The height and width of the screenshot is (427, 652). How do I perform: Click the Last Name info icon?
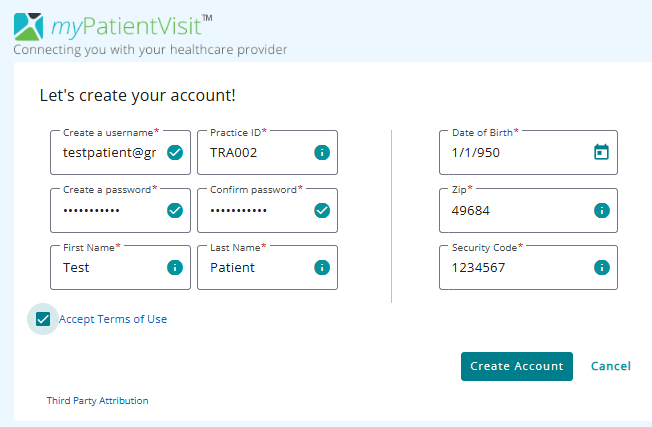(322, 267)
